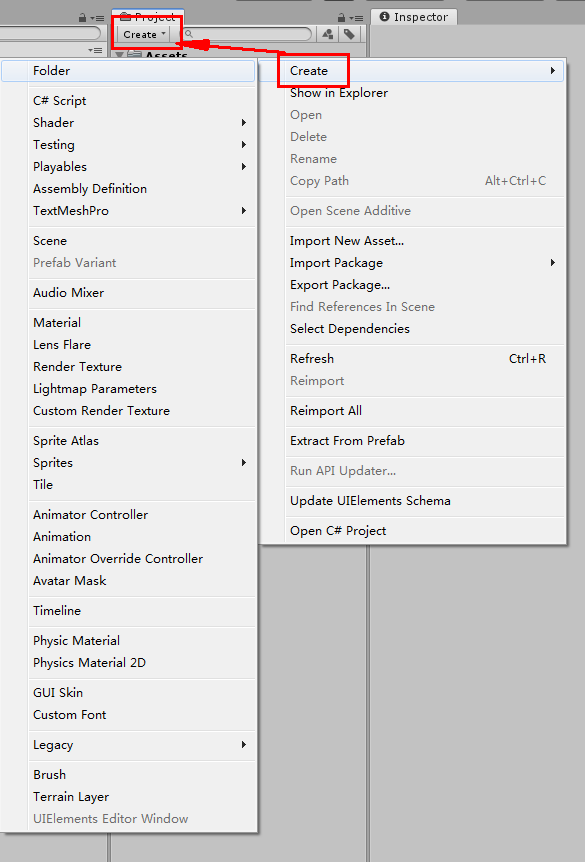Click the Project search field
Screen dimensions: 585x862
click(246, 34)
